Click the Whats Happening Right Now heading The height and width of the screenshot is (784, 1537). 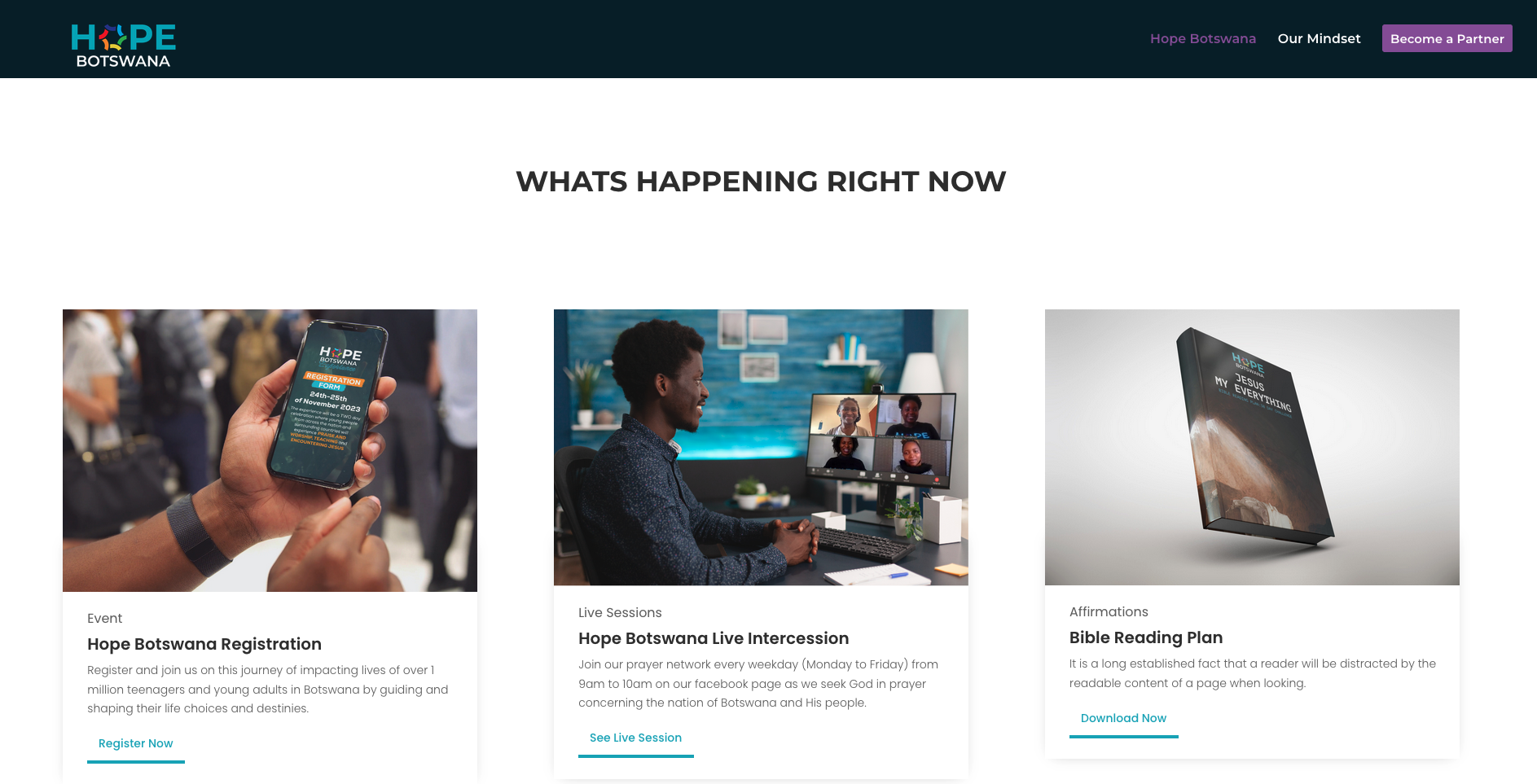coord(761,182)
